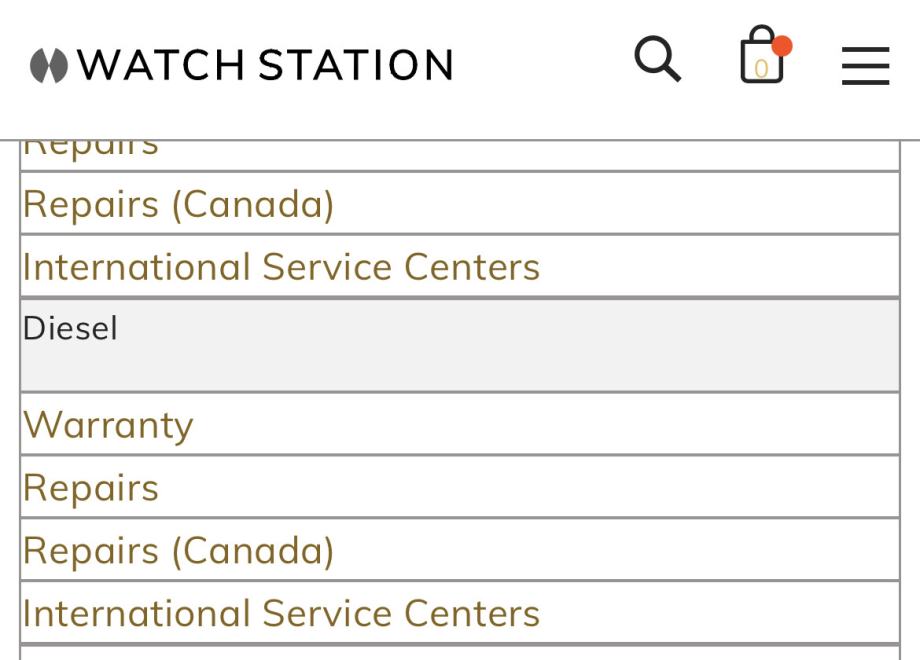920x660 pixels.
Task: Open the Warranty link under Diesel
Action: click(x=108, y=425)
